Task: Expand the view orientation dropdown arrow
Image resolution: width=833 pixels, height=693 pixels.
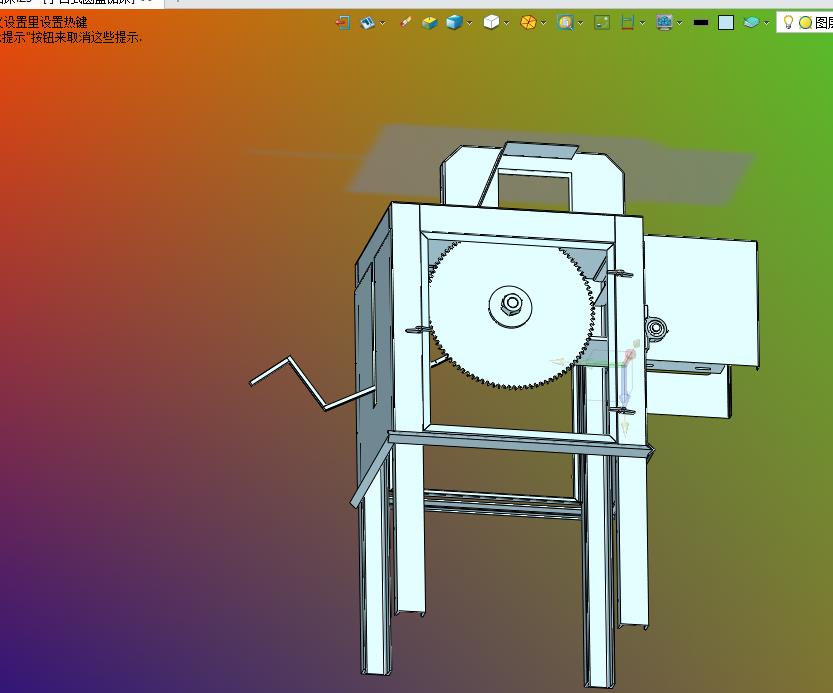Action: click(382, 23)
